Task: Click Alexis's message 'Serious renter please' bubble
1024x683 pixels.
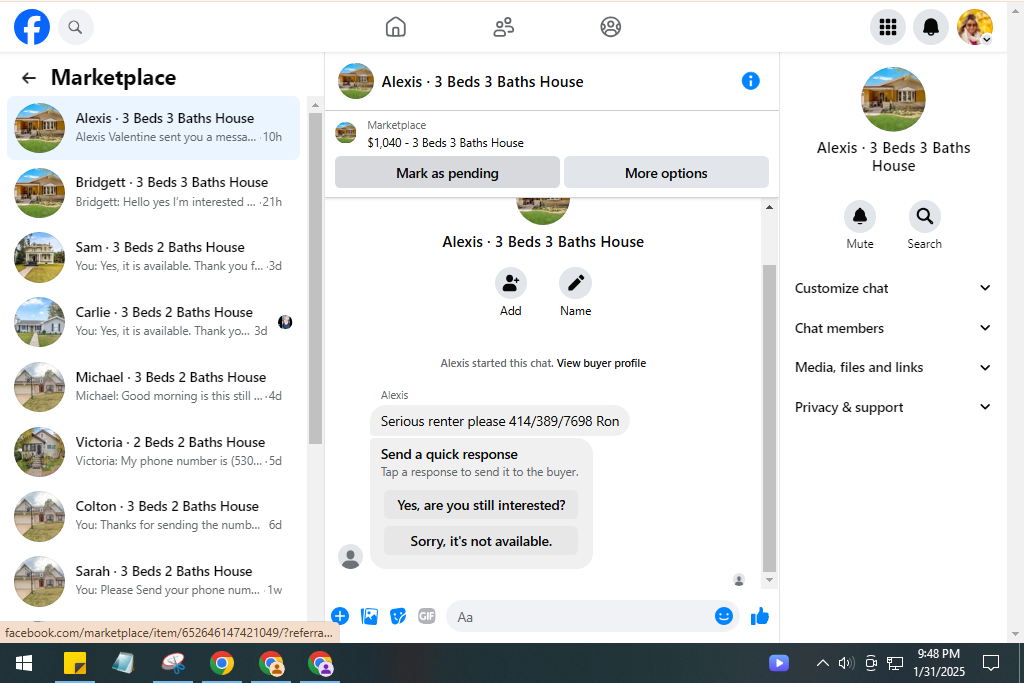Action: click(500, 421)
